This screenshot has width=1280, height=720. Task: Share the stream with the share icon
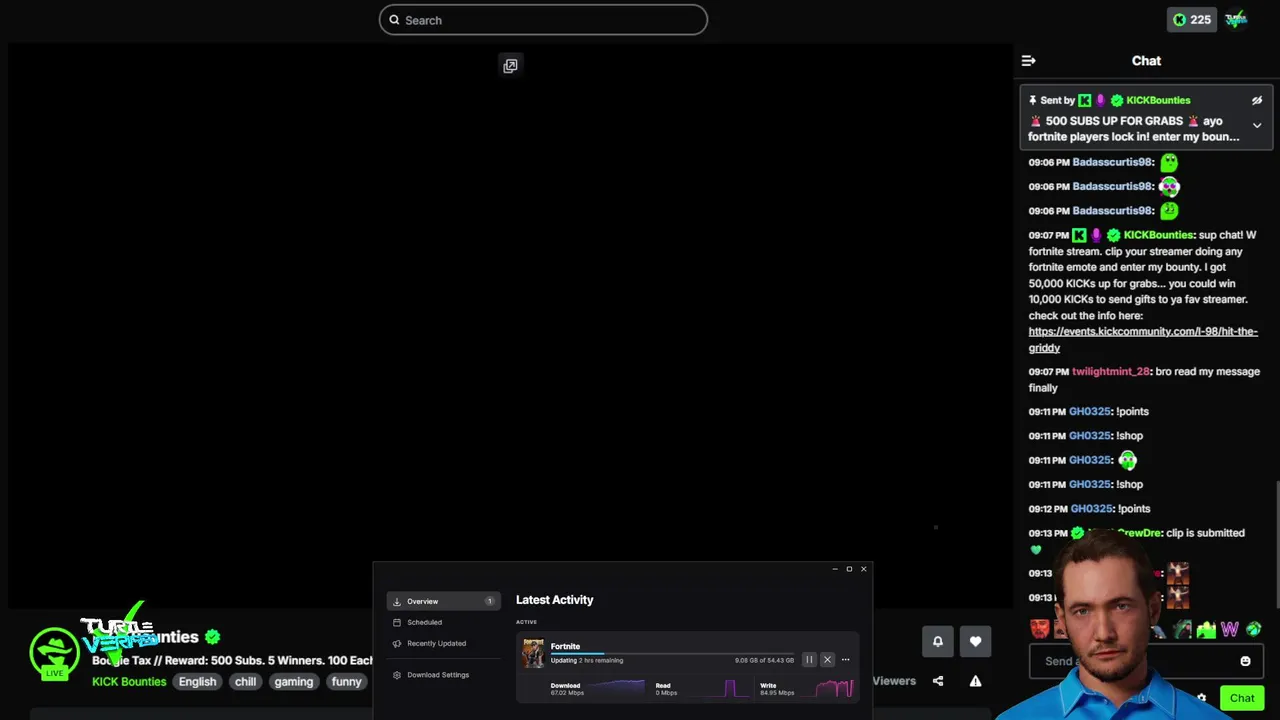point(938,681)
